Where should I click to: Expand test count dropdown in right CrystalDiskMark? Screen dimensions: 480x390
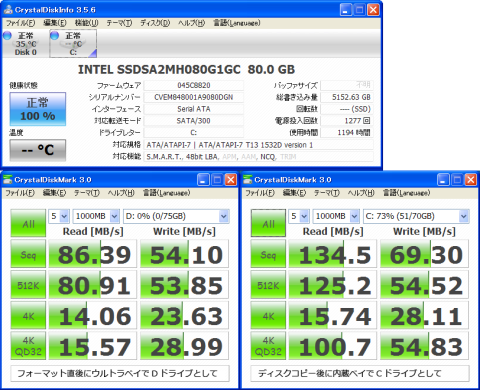(x=304, y=216)
